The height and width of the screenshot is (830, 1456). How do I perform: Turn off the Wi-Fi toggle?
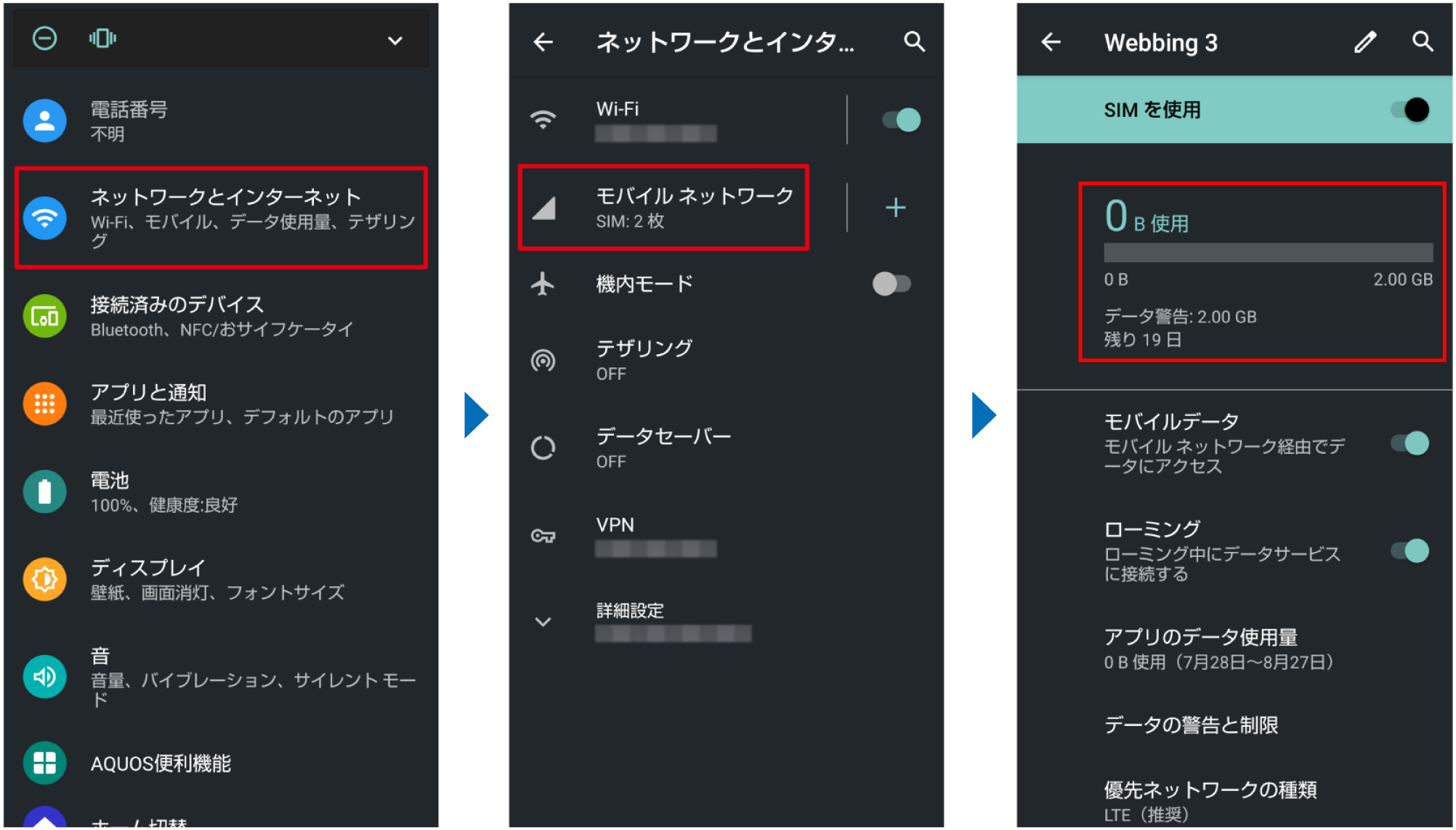coord(901,120)
